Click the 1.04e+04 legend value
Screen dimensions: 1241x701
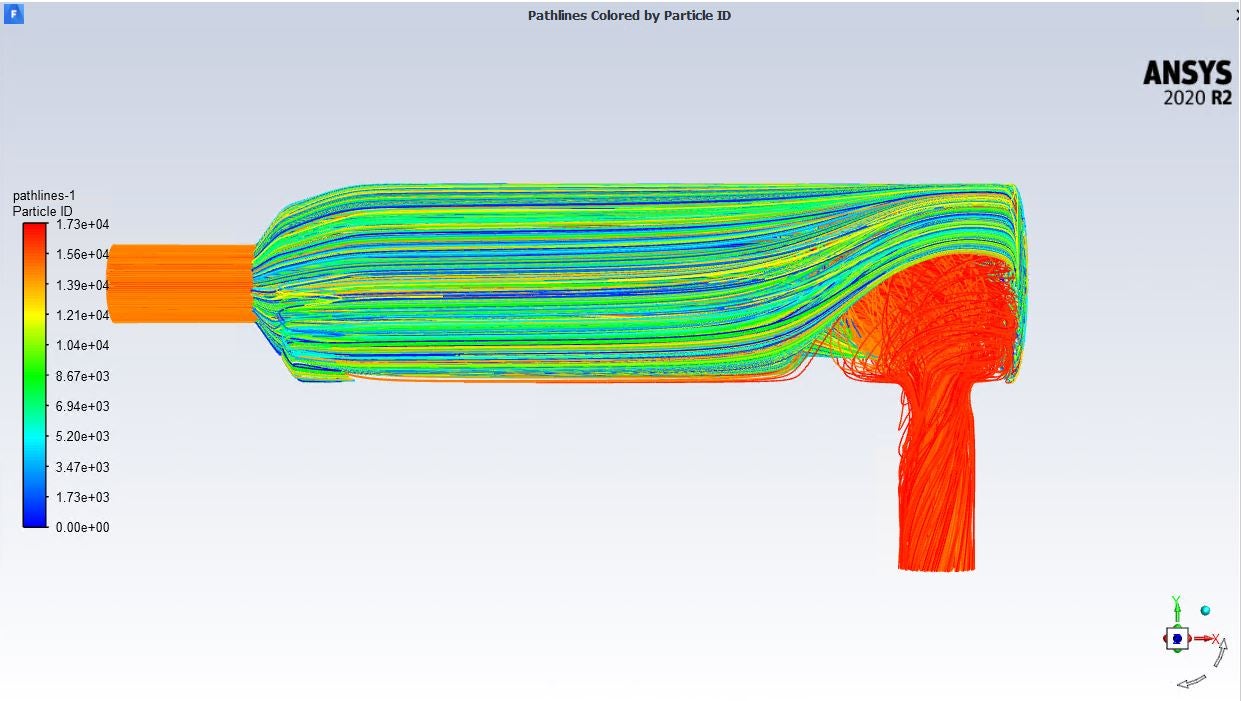[x=83, y=345]
